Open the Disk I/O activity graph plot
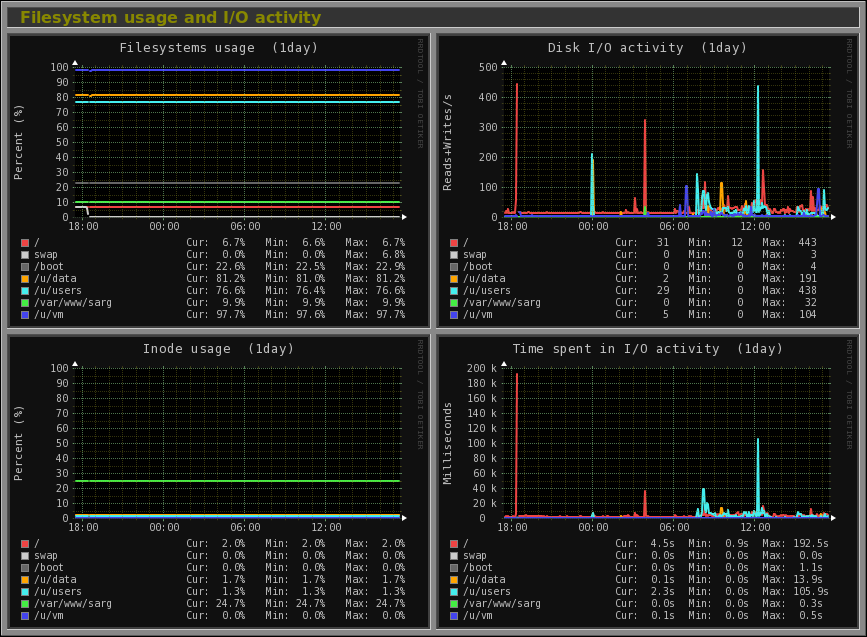The image size is (867, 637). click(x=667, y=142)
